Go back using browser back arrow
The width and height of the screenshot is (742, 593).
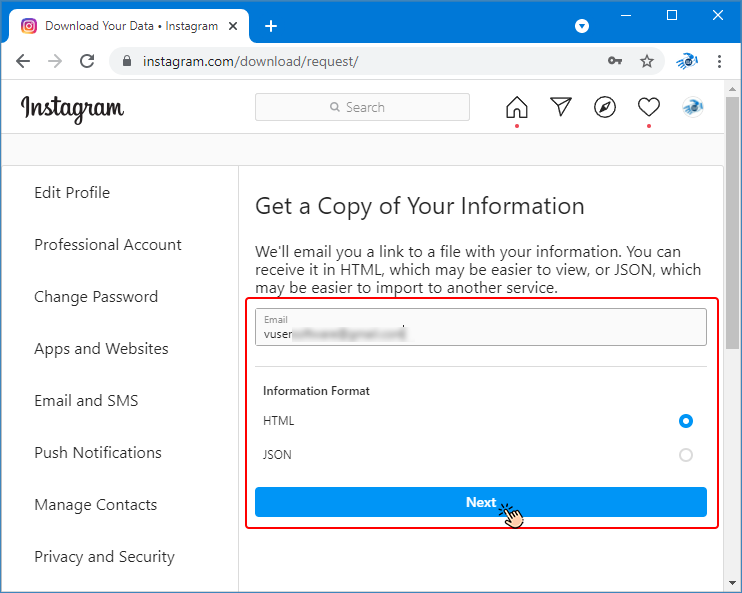coord(23,61)
